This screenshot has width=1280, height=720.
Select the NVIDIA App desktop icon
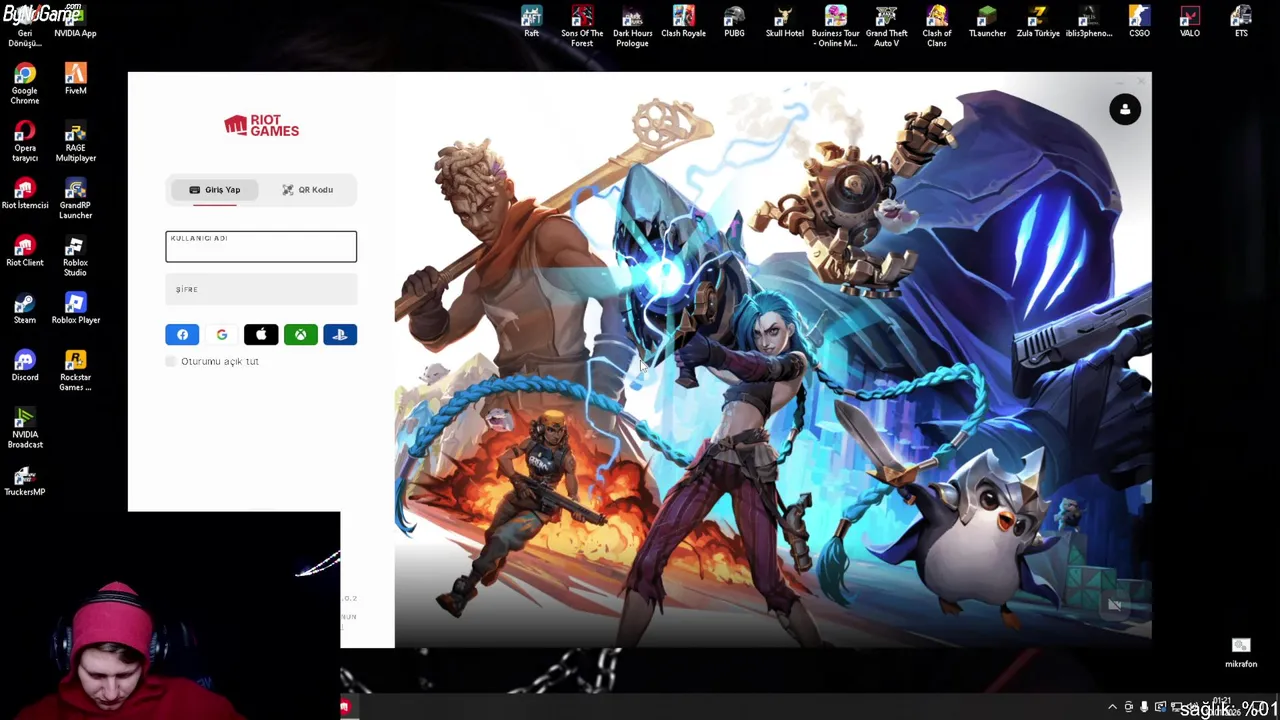(75, 22)
